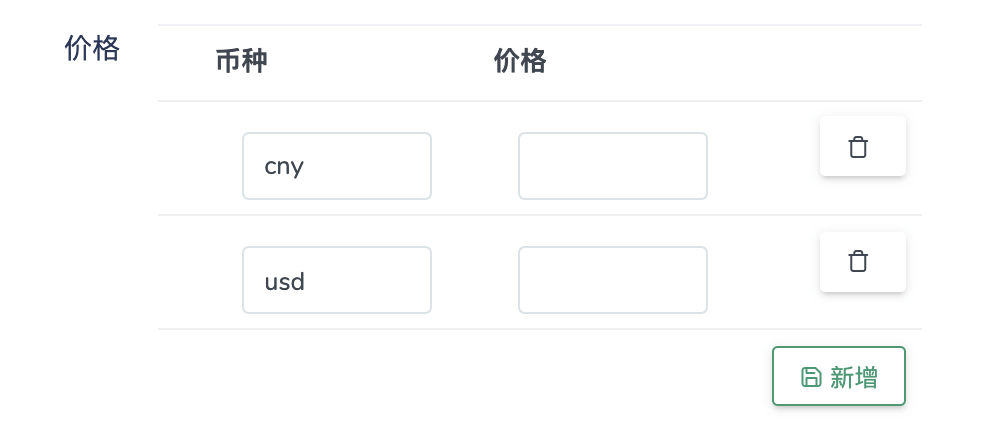Delete the cny price row
This screenshot has height=442, width=1006.
862,147
